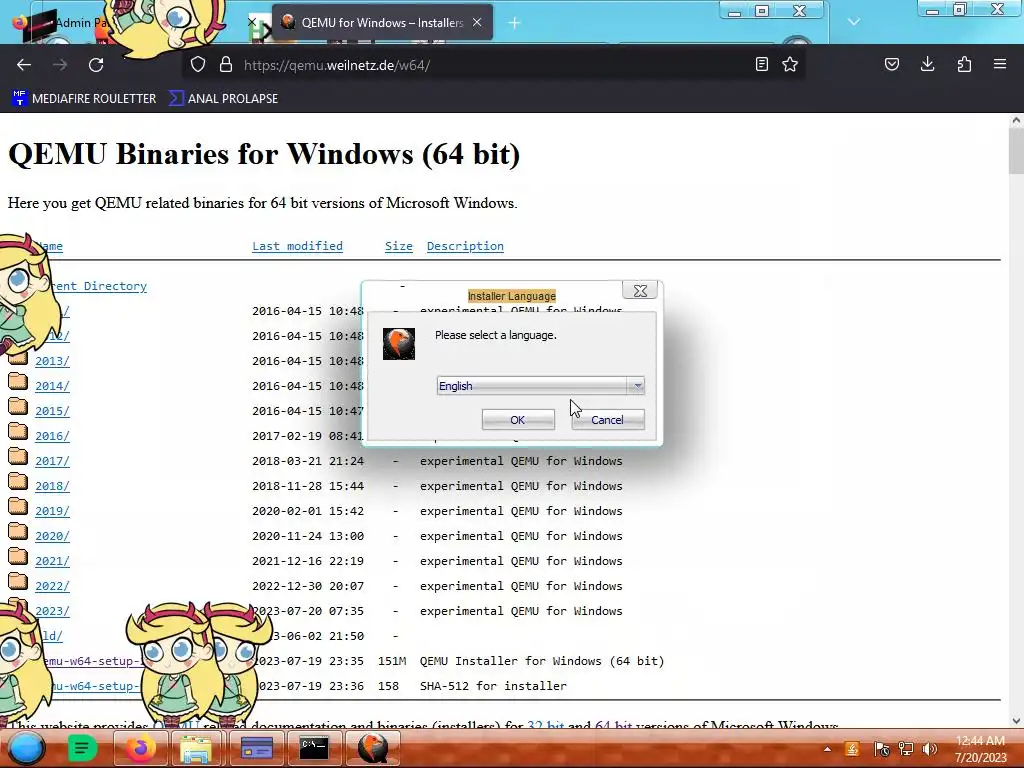Click folder icon beside 2022/
Screen dimensions: 1024x768
point(18,583)
